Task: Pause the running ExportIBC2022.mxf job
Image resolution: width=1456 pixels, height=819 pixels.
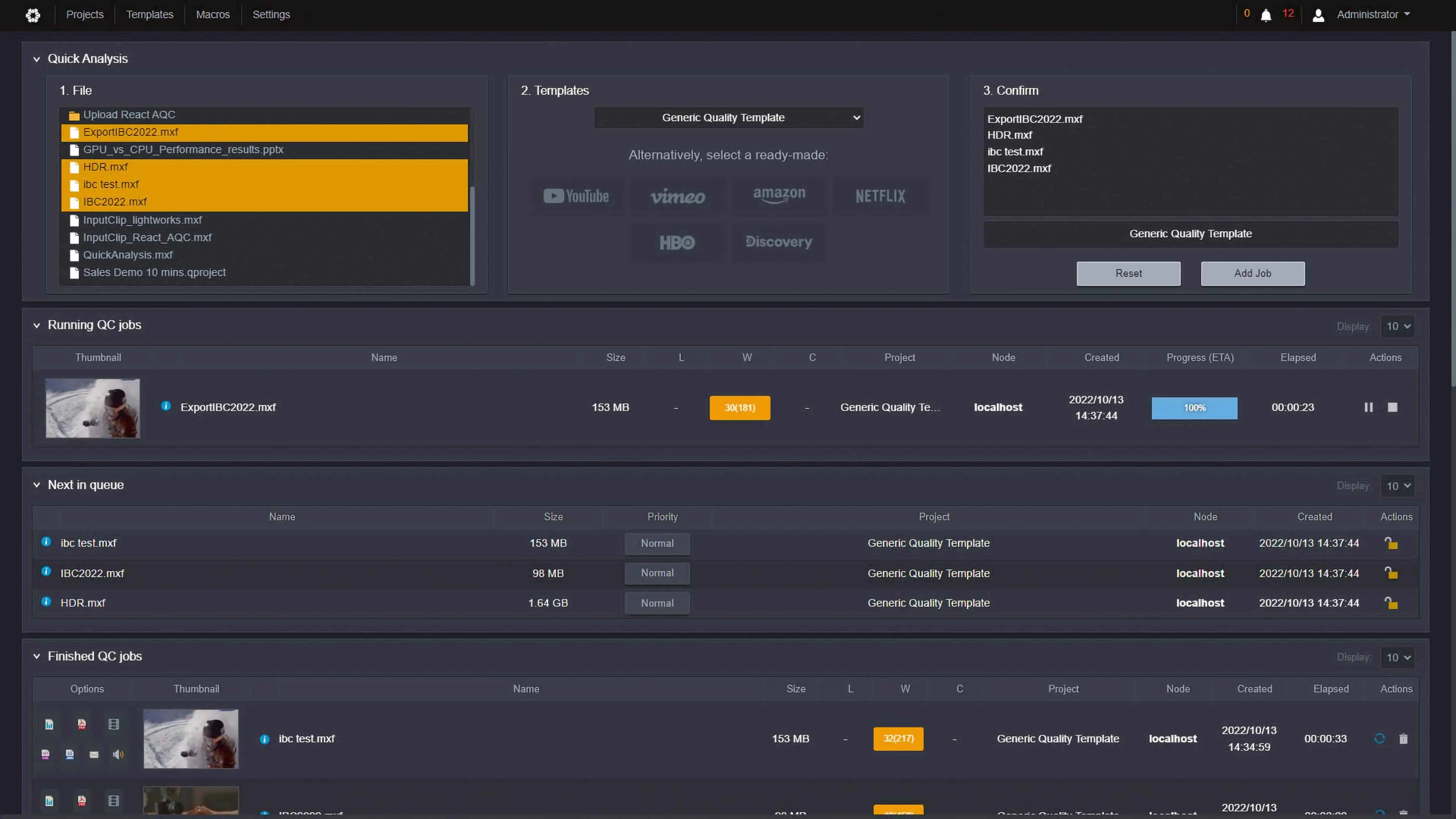Action: (x=1369, y=407)
